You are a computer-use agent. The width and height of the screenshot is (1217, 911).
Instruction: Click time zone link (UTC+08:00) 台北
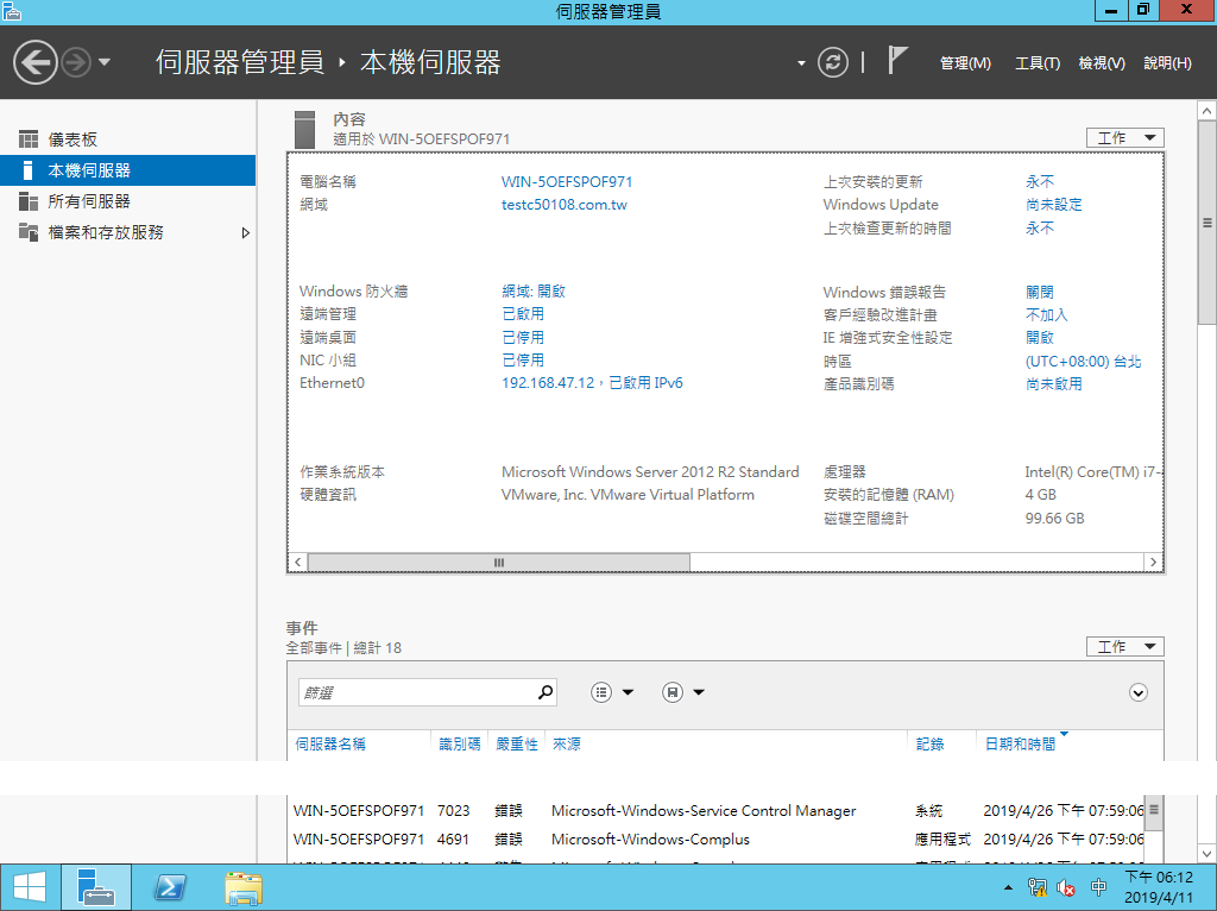1084,361
